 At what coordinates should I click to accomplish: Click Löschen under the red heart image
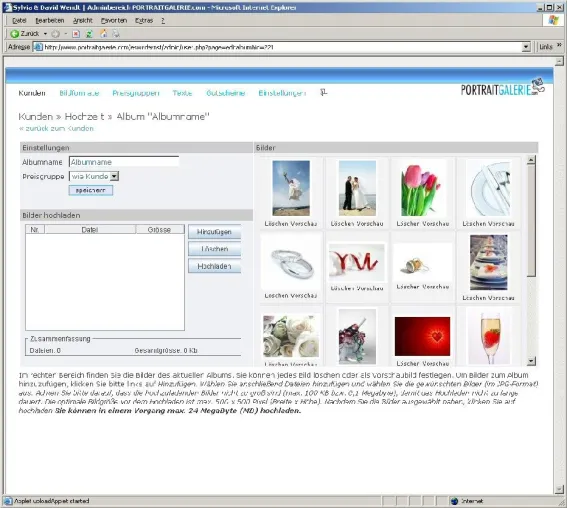(x=408, y=363)
